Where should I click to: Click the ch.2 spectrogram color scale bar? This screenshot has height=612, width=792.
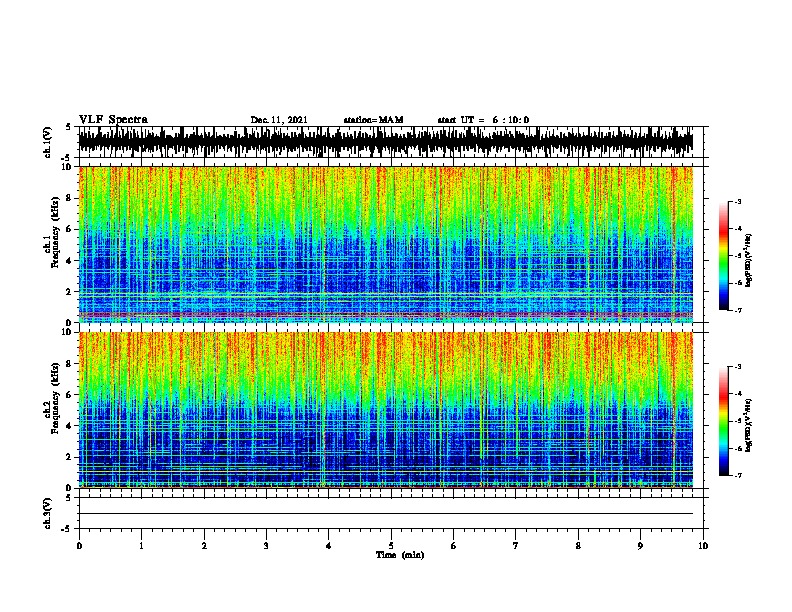724,421
